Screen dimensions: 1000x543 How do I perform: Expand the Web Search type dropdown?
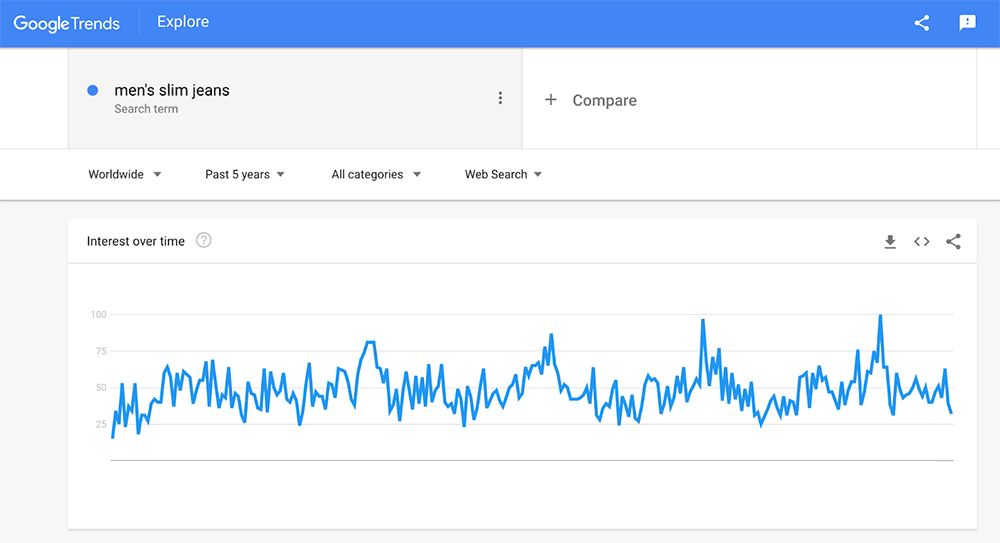pos(503,174)
